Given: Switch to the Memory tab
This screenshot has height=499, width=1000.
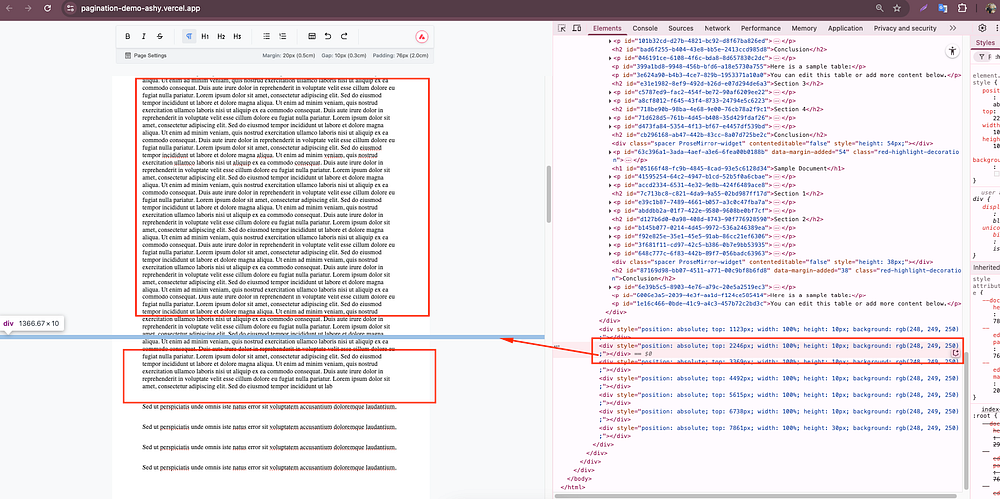Looking at the screenshot, I should pos(804,28).
